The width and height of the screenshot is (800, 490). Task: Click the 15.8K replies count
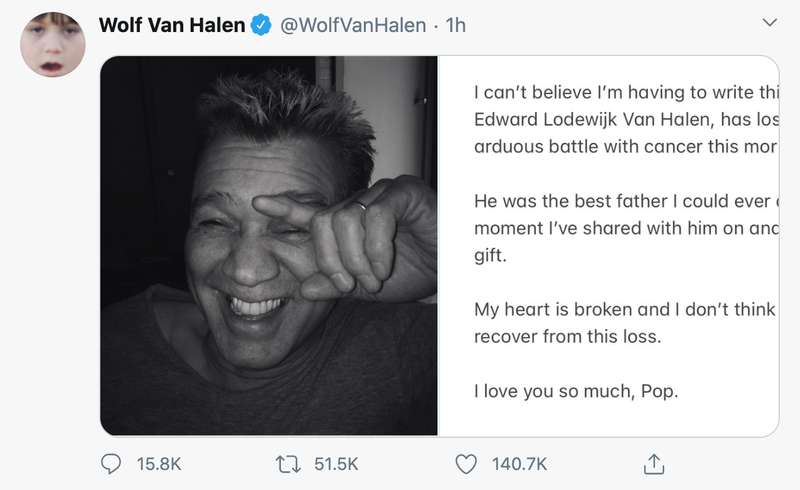tap(158, 464)
